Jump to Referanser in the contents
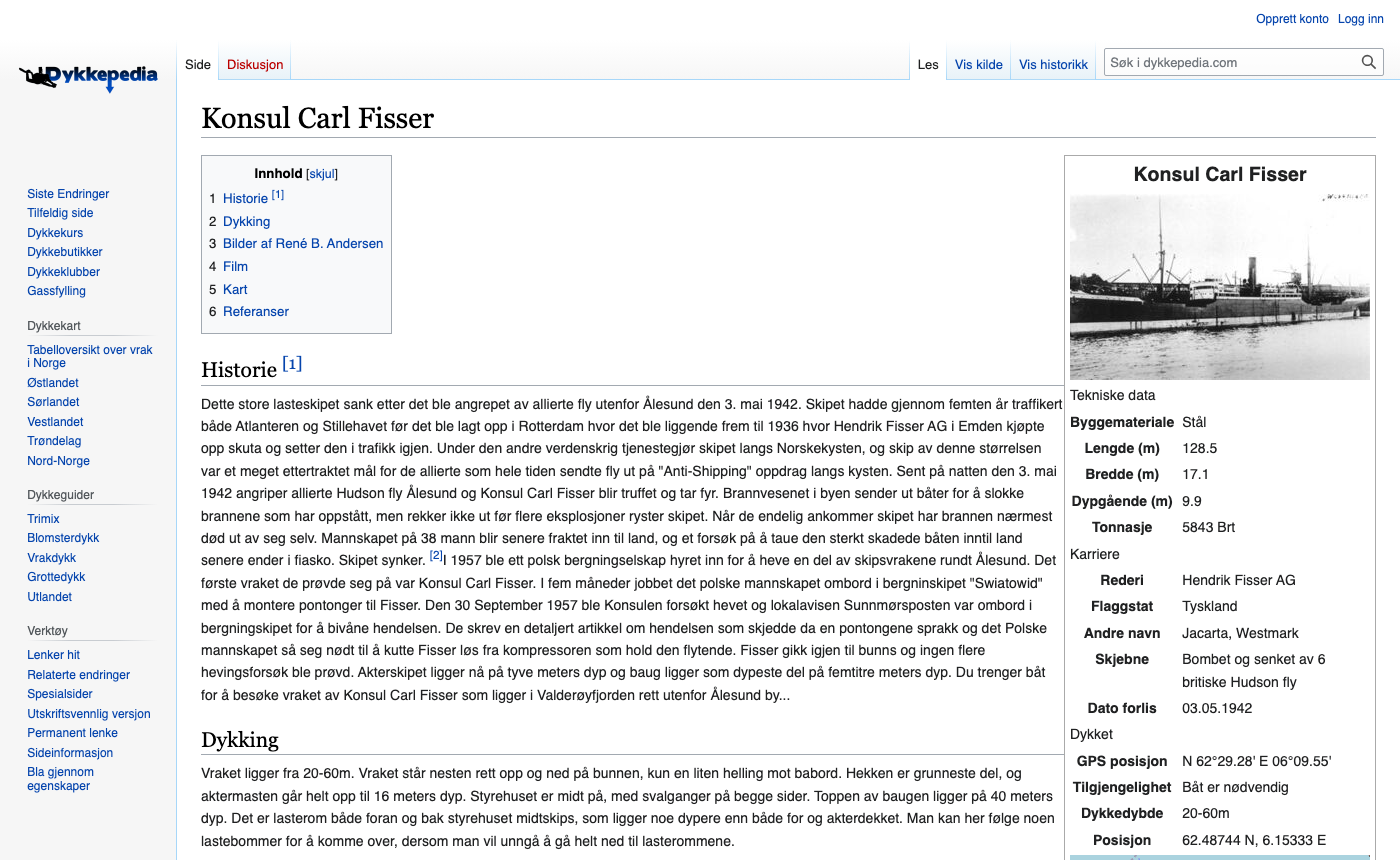The height and width of the screenshot is (860, 1400). click(256, 311)
